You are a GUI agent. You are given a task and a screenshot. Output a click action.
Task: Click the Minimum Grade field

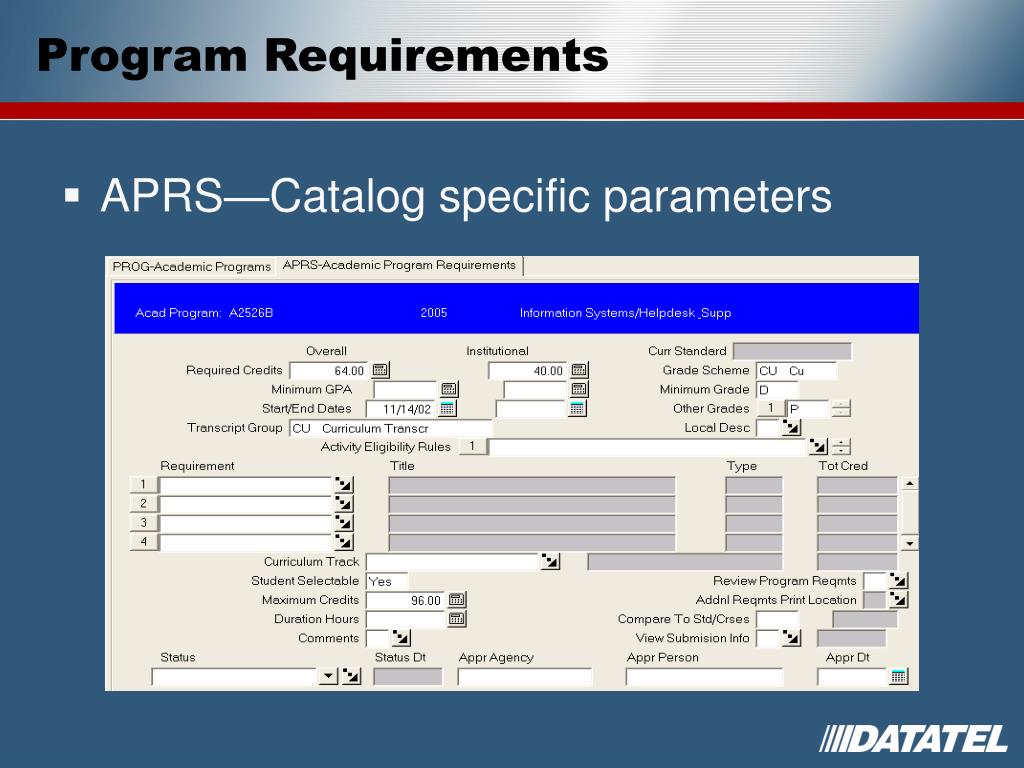coord(777,390)
